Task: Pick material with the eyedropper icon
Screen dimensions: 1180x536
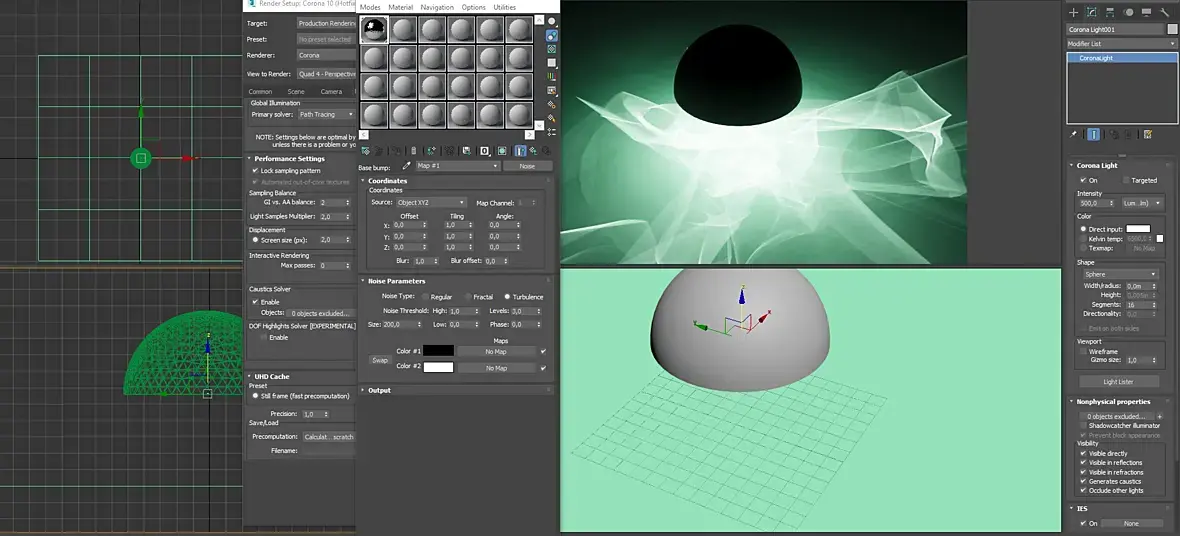Action: coord(407,166)
